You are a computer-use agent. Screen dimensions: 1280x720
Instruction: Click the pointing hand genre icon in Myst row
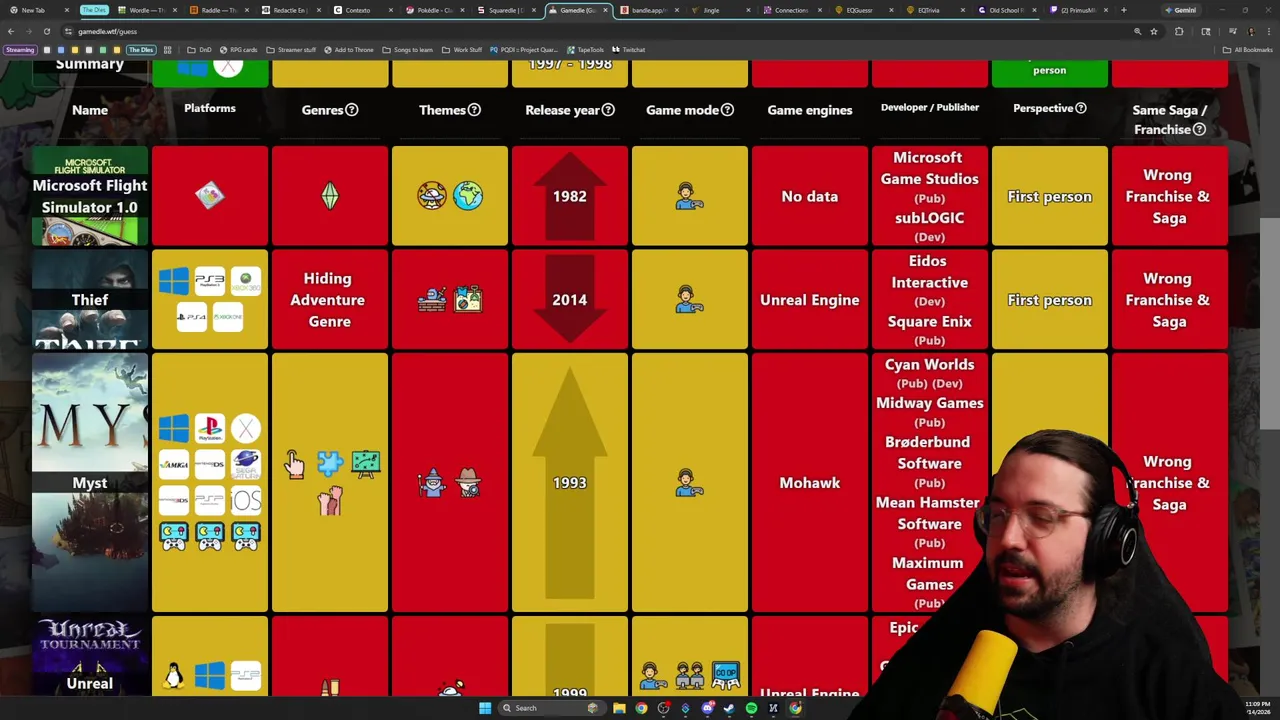tap(294, 464)
